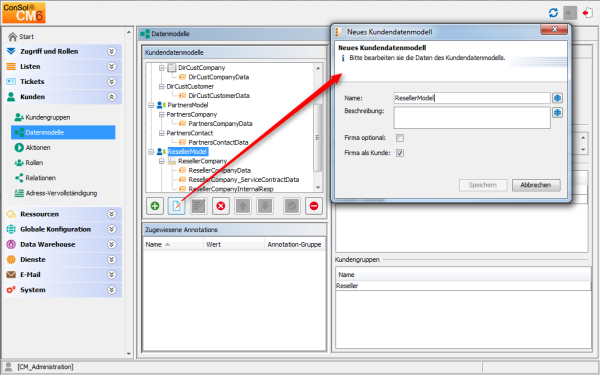The height and width of the screenshot is (375, 600).
Task: Expand Dienste section
Action: pos(111,259)
